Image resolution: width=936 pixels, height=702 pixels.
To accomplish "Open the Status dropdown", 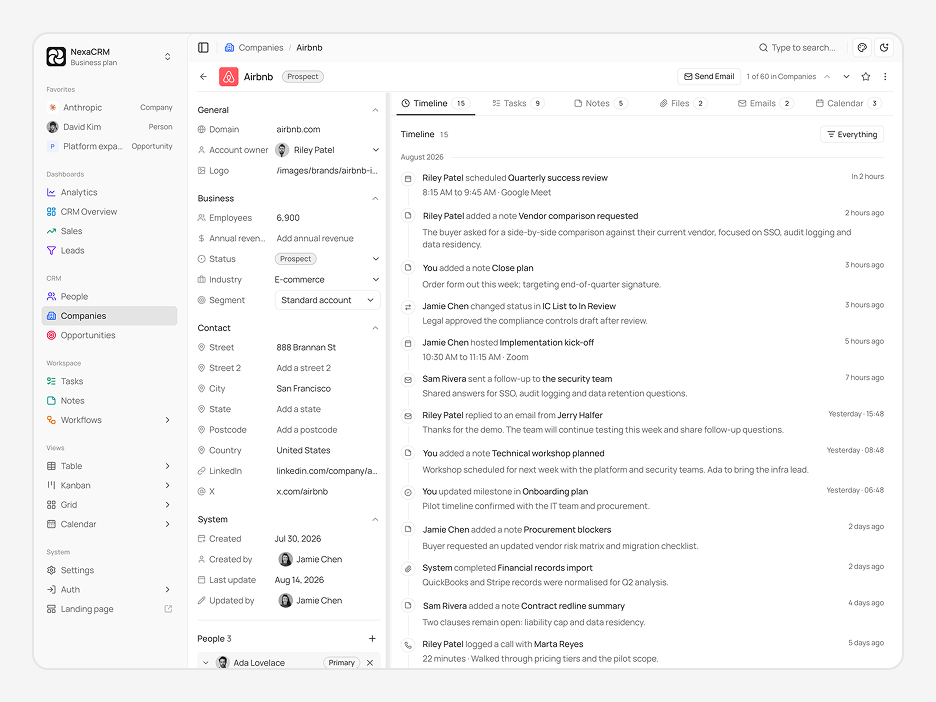I will (327, 259).
